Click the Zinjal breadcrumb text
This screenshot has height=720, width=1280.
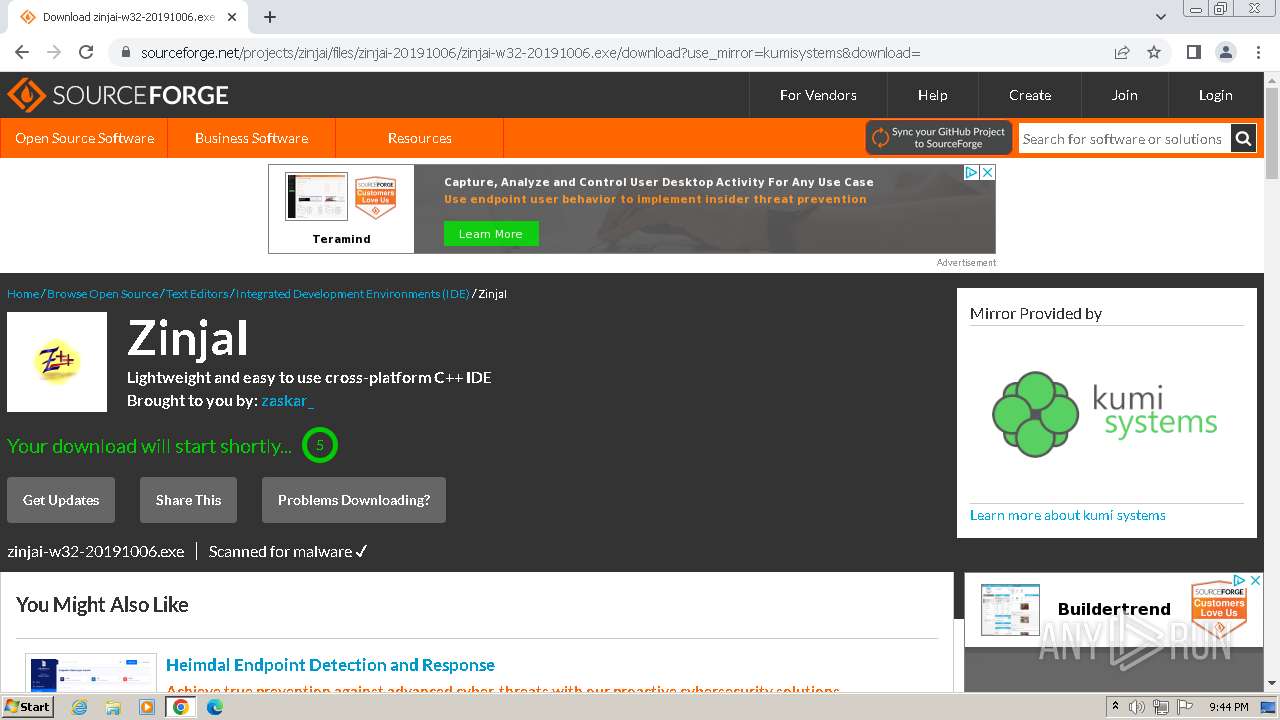(x=493, y=294)
